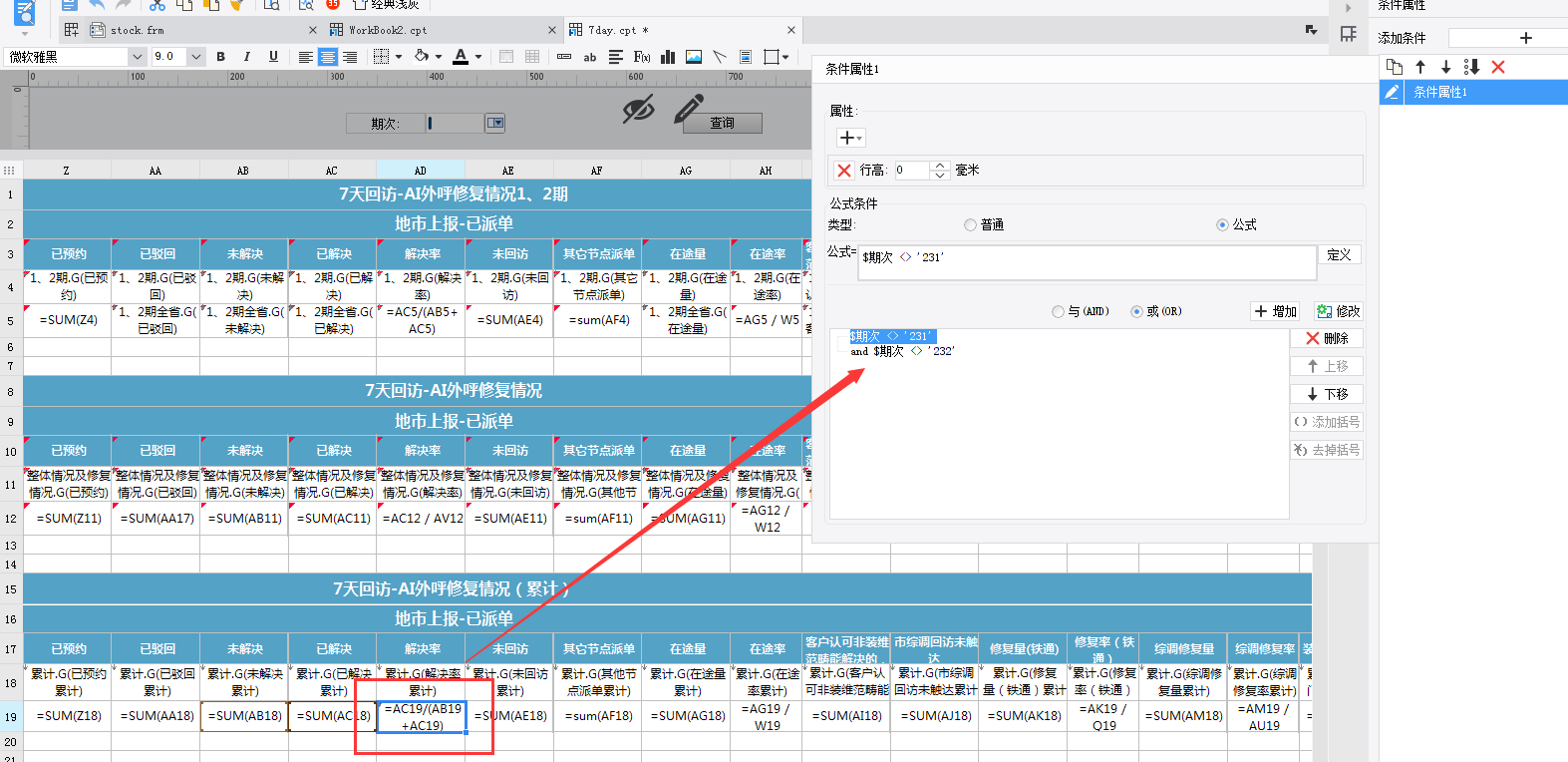Copy the selected condition attribute
The width and height of the screenshot is (1568, 762).
coord(1395,67)
